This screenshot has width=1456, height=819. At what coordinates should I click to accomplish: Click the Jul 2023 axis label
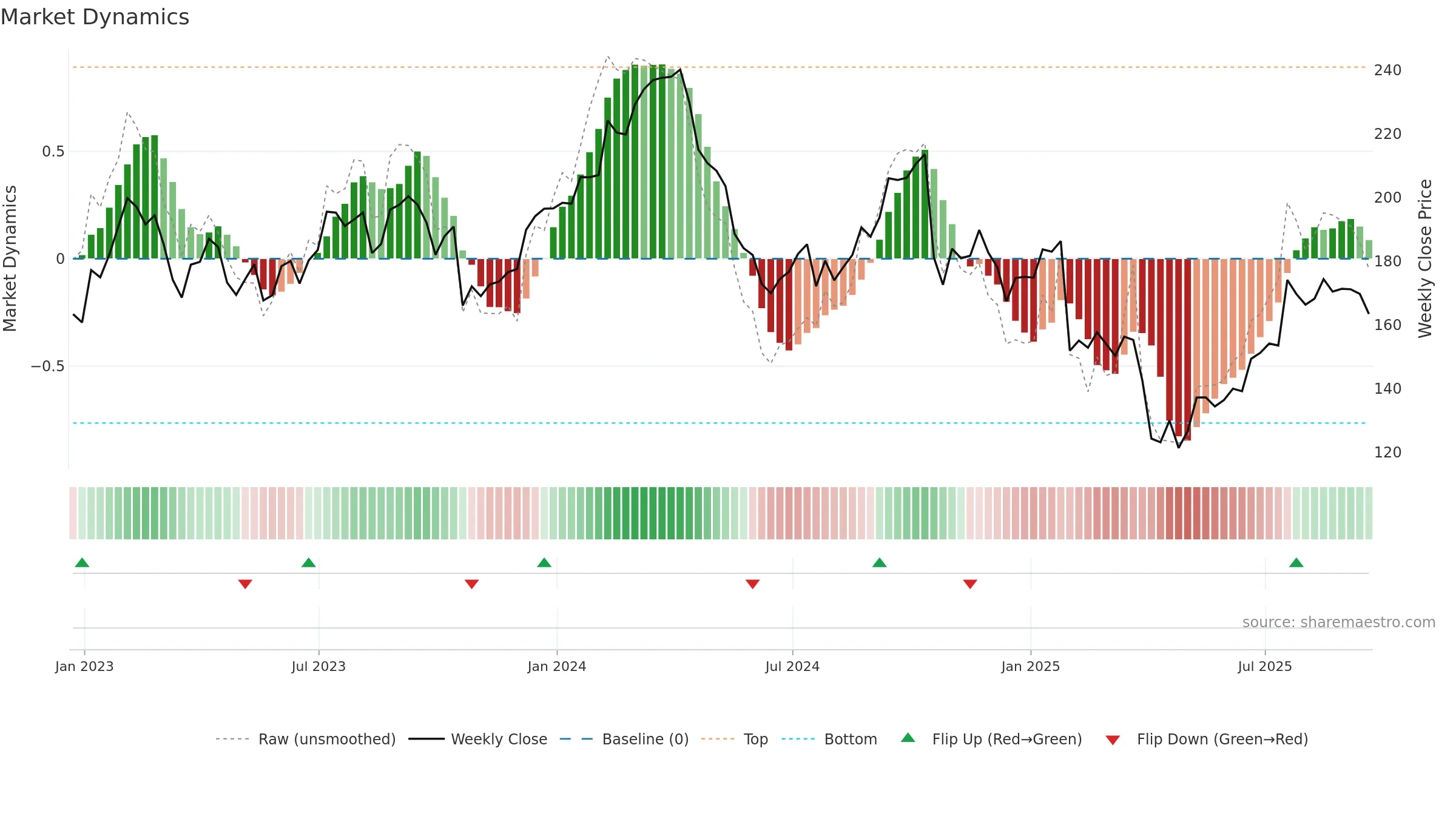coord(318,666)
